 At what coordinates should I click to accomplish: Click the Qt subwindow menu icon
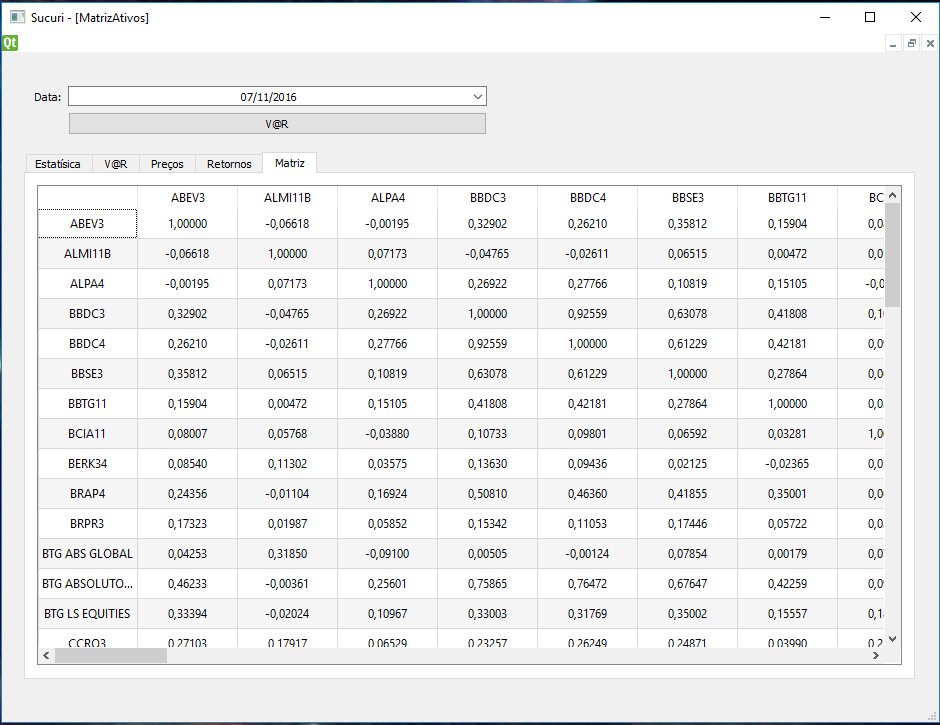click(10, 43)
